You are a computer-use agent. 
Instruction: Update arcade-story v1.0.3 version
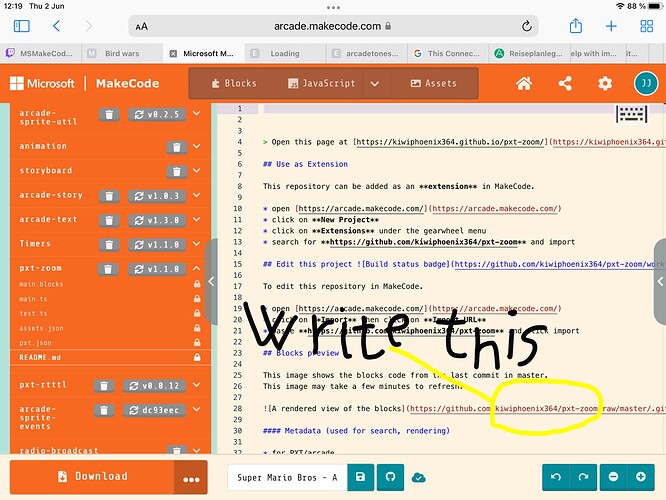click(157, 196)
